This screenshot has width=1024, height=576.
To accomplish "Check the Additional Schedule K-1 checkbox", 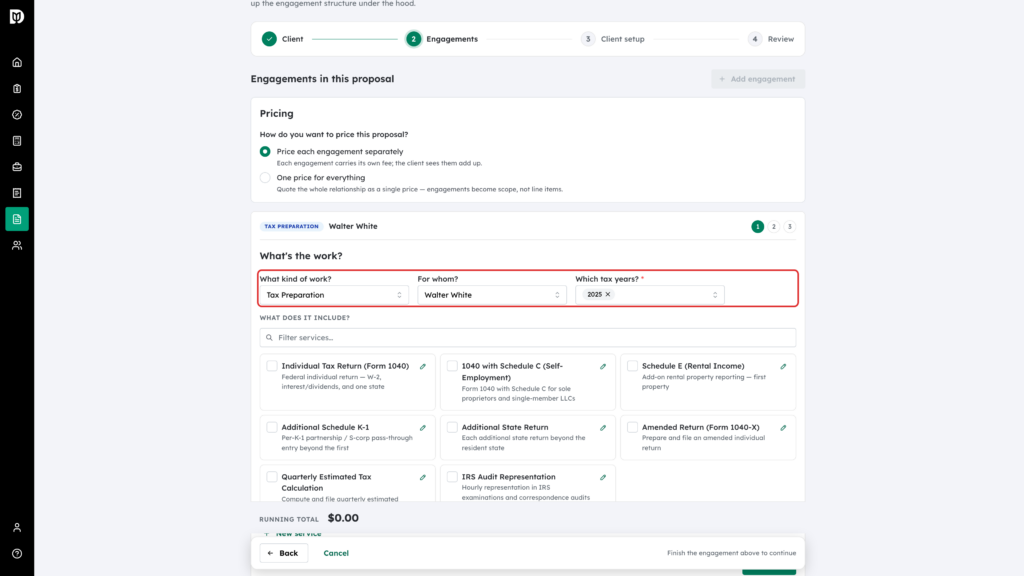I will (272, 427).
